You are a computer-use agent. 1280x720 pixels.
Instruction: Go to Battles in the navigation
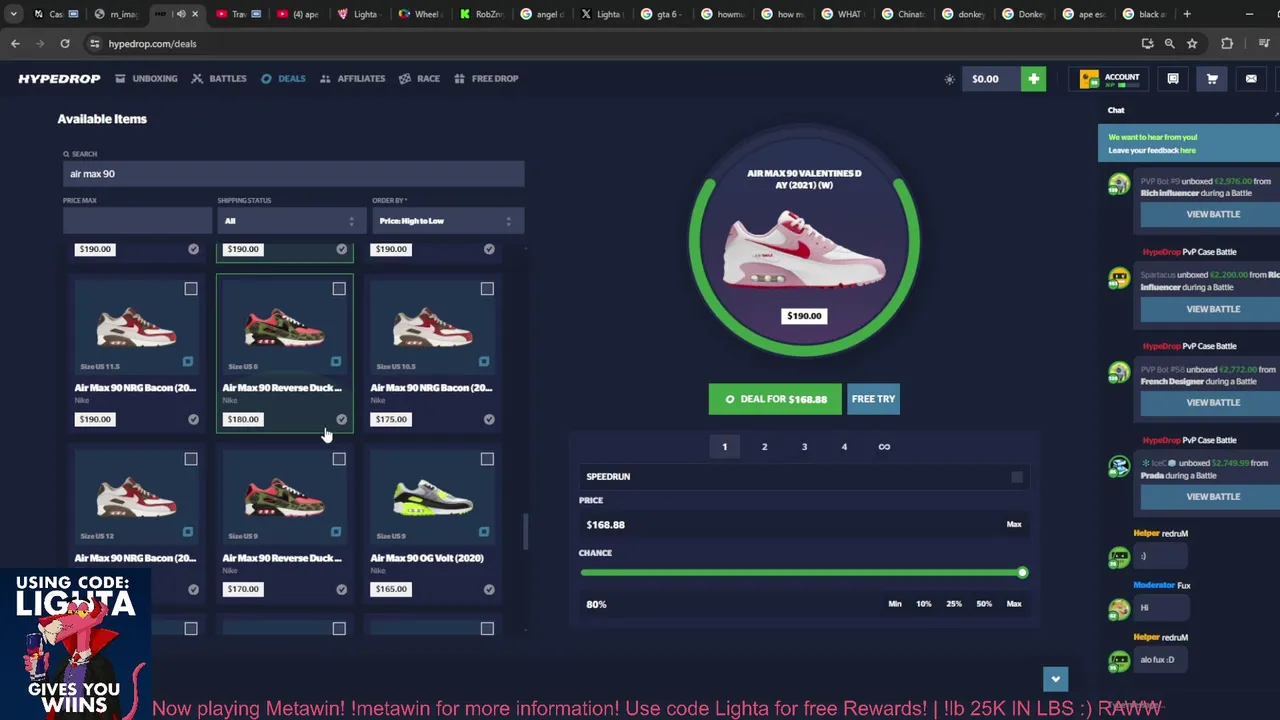tap(219, 78)
